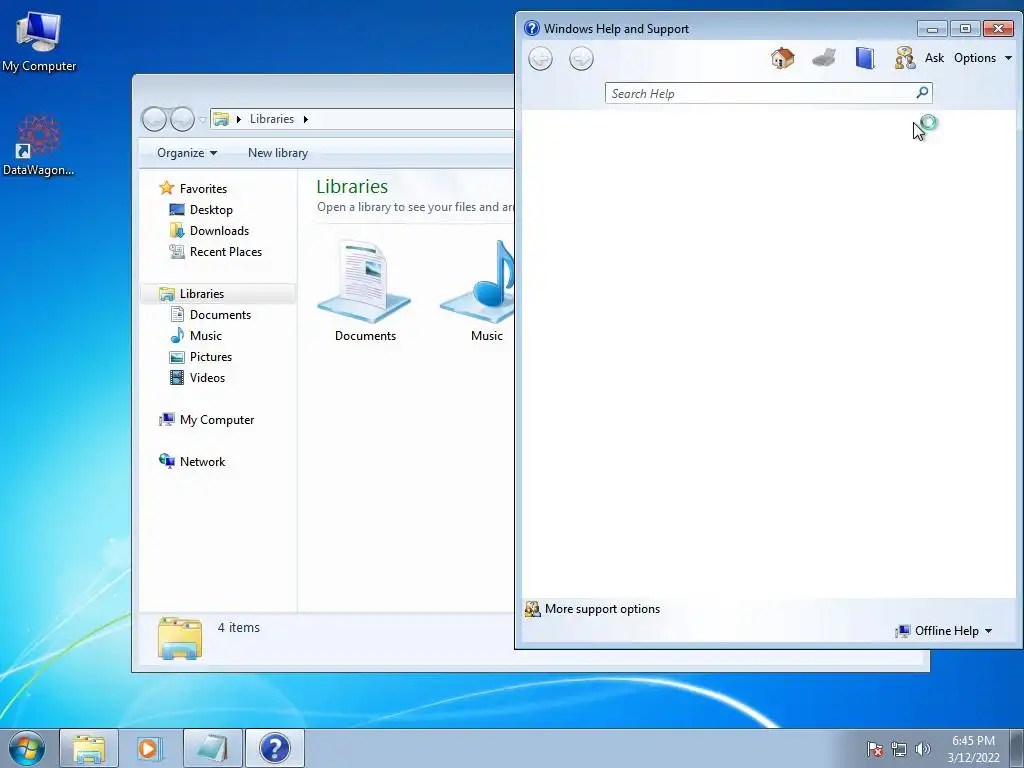1024x768 pixels.
Task: Open the Organize menu in Explorer
Action: coord(187,153)
